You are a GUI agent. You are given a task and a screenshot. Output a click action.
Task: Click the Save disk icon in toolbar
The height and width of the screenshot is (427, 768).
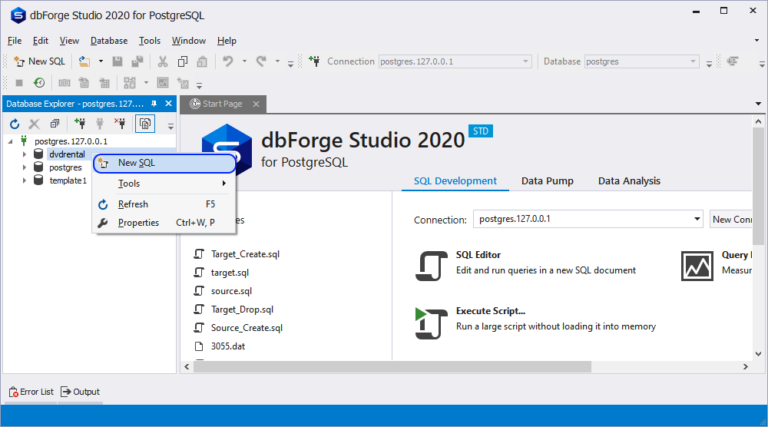(117, 61)
